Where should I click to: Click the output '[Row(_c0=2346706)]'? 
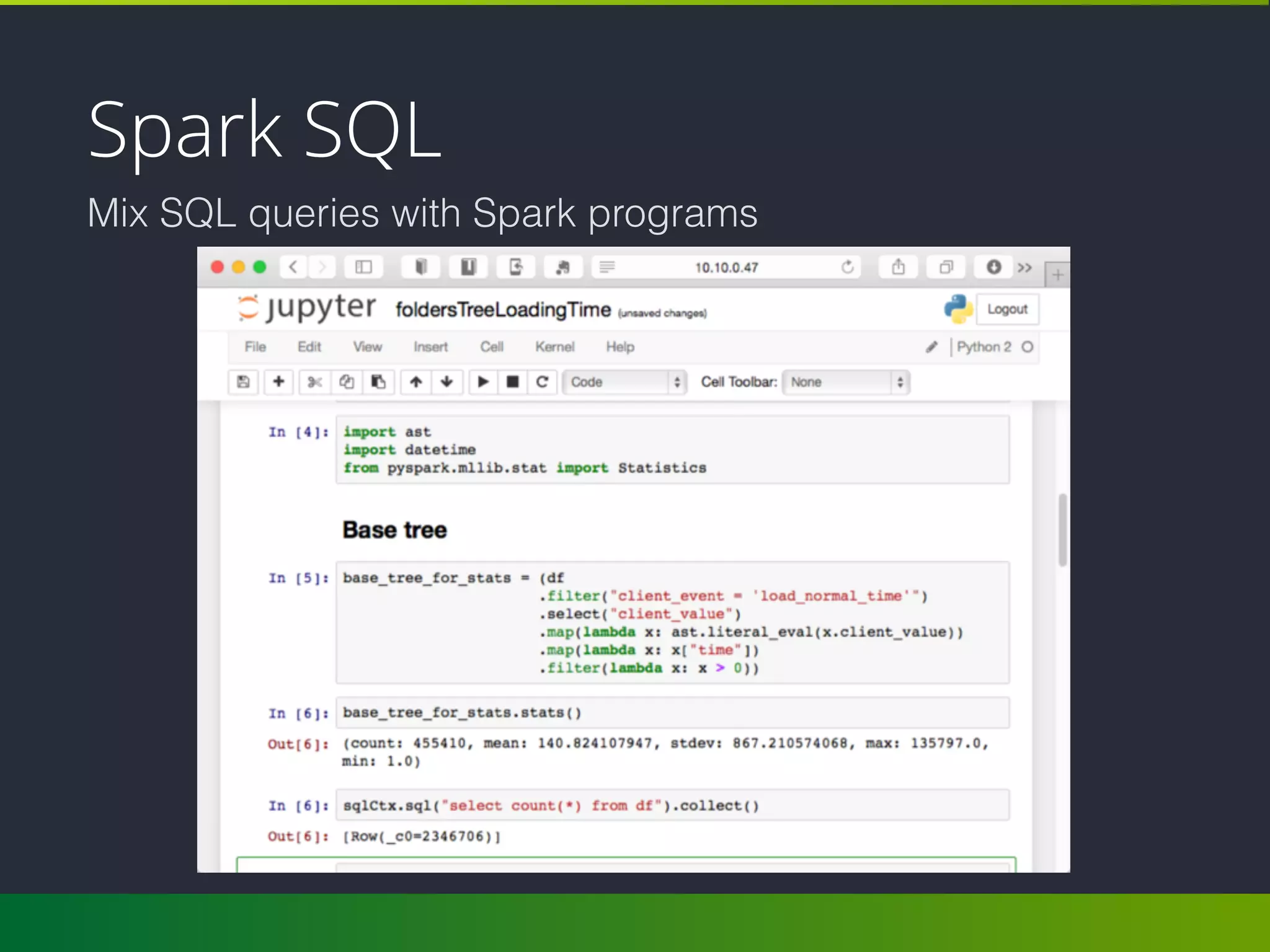422,836
